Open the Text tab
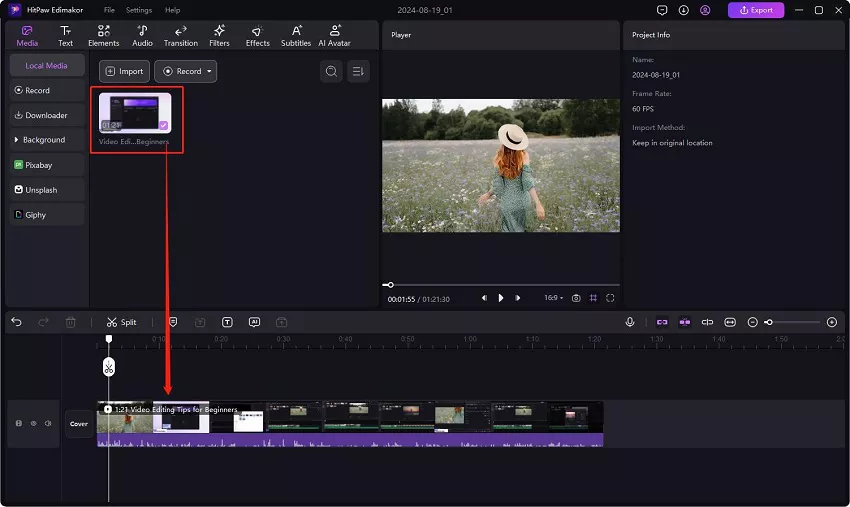This screenshot has height=507, width=850. pos(65,36)
